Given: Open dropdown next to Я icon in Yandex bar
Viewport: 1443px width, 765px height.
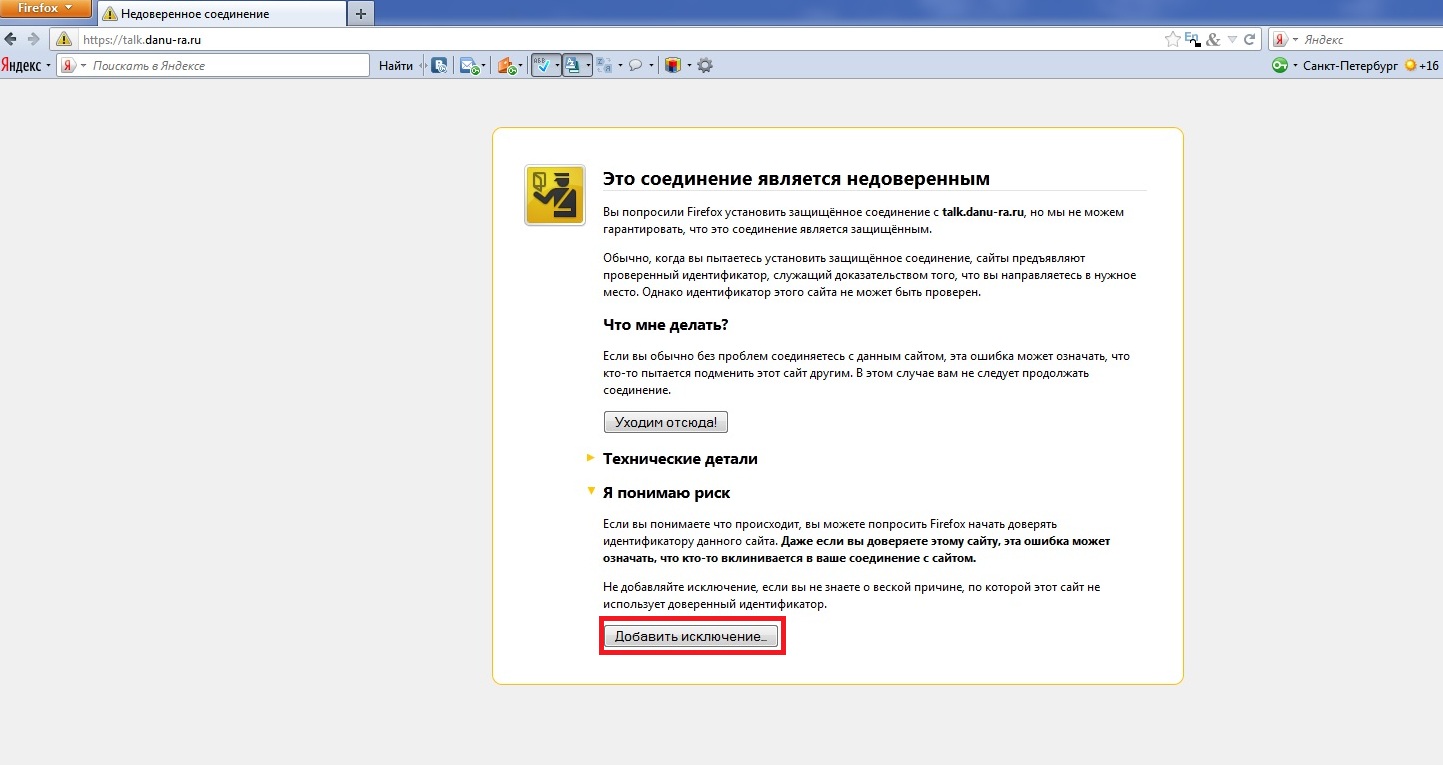Looking at the screenshot, I should click(83, 65).
